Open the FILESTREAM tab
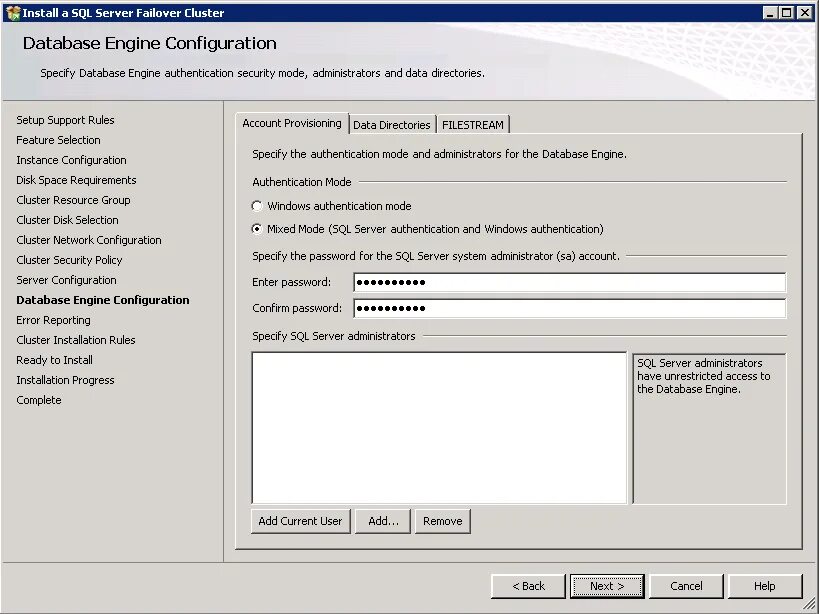 point(472,124)
